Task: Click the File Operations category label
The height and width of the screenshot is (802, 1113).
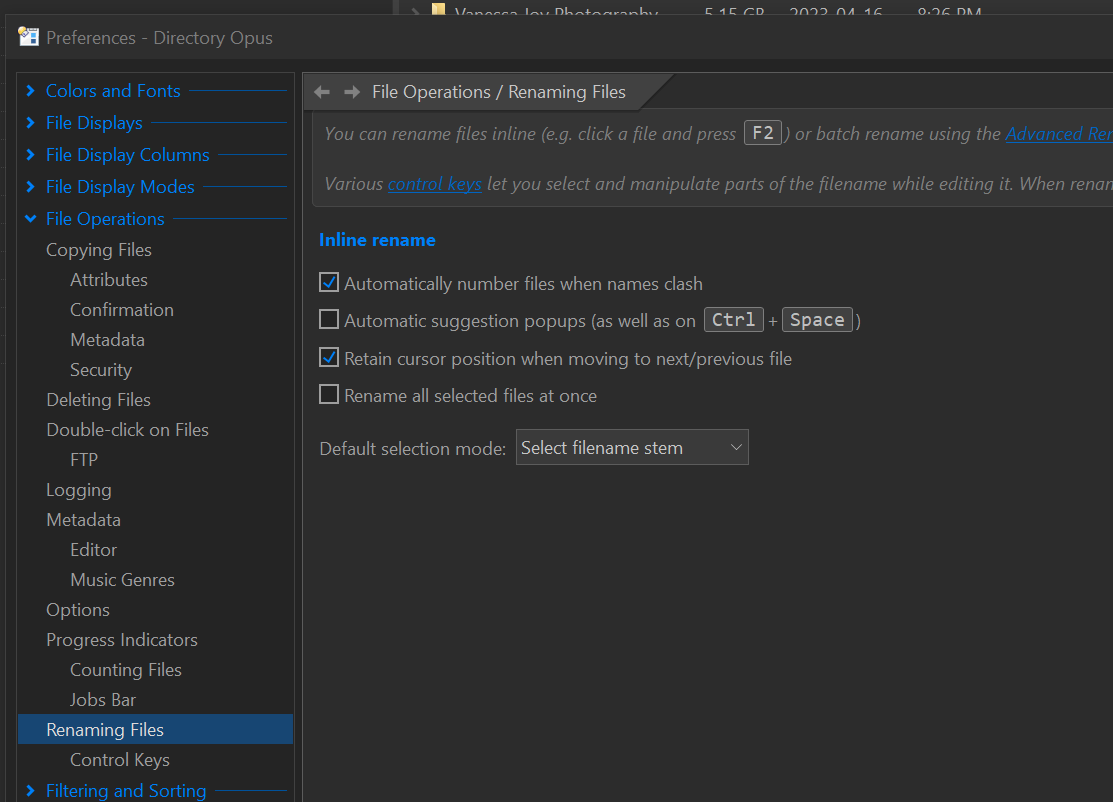Action: (105, 219)
